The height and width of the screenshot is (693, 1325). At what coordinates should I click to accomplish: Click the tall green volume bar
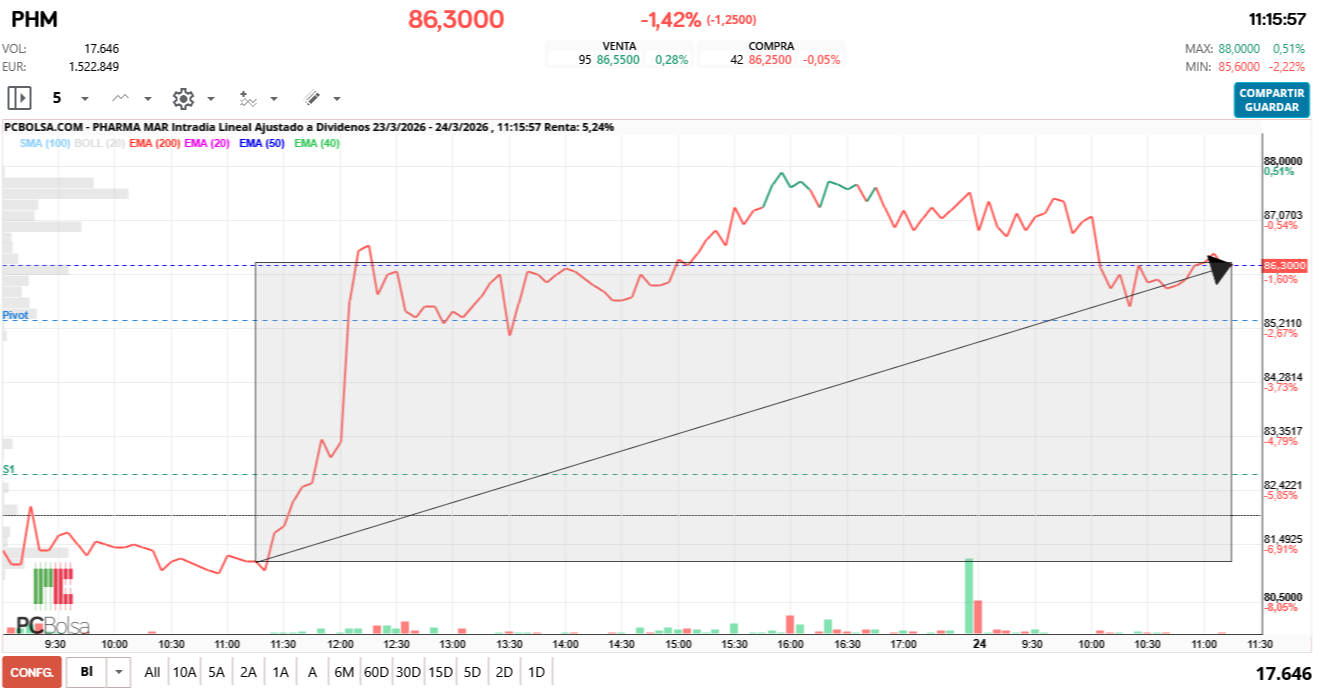[968, 596]
